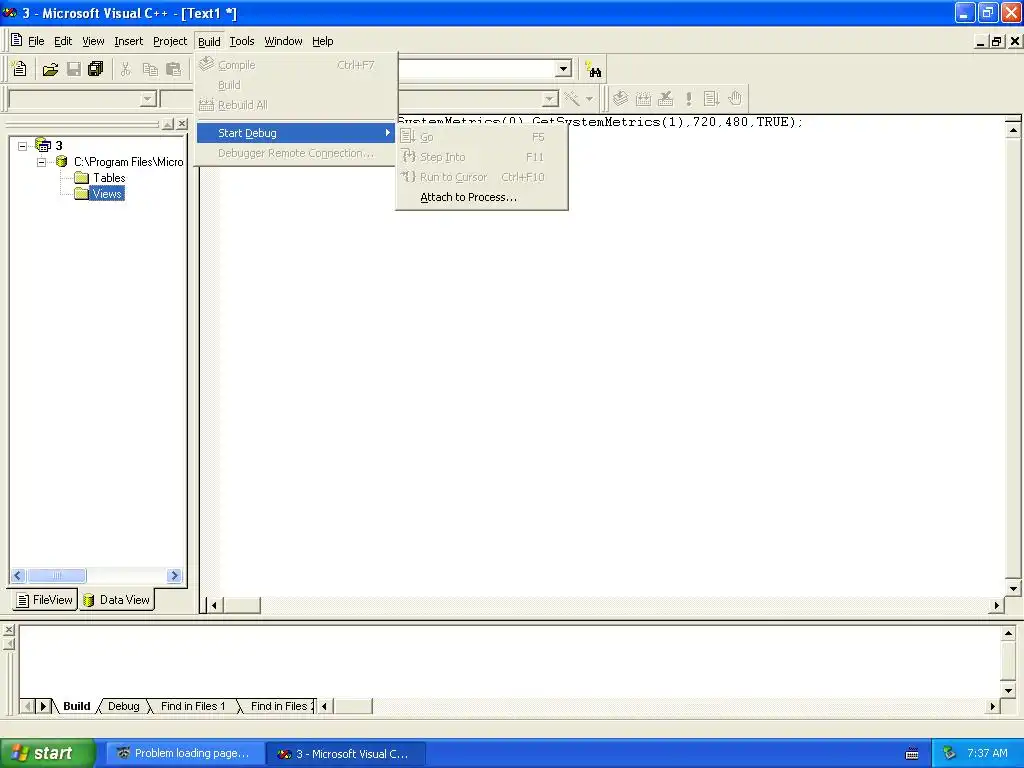Click the Go F5 menu item
Viewport: 1024px width, 768px height.
coord(481,137)
